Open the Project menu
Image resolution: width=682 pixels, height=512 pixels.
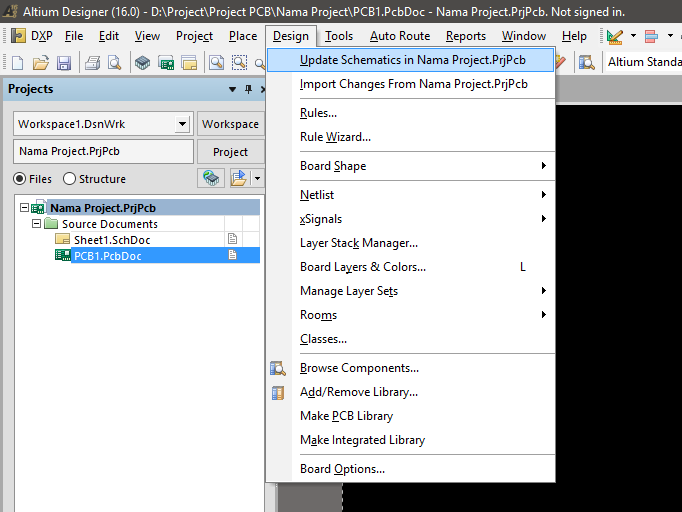click(x=194, y=36)
